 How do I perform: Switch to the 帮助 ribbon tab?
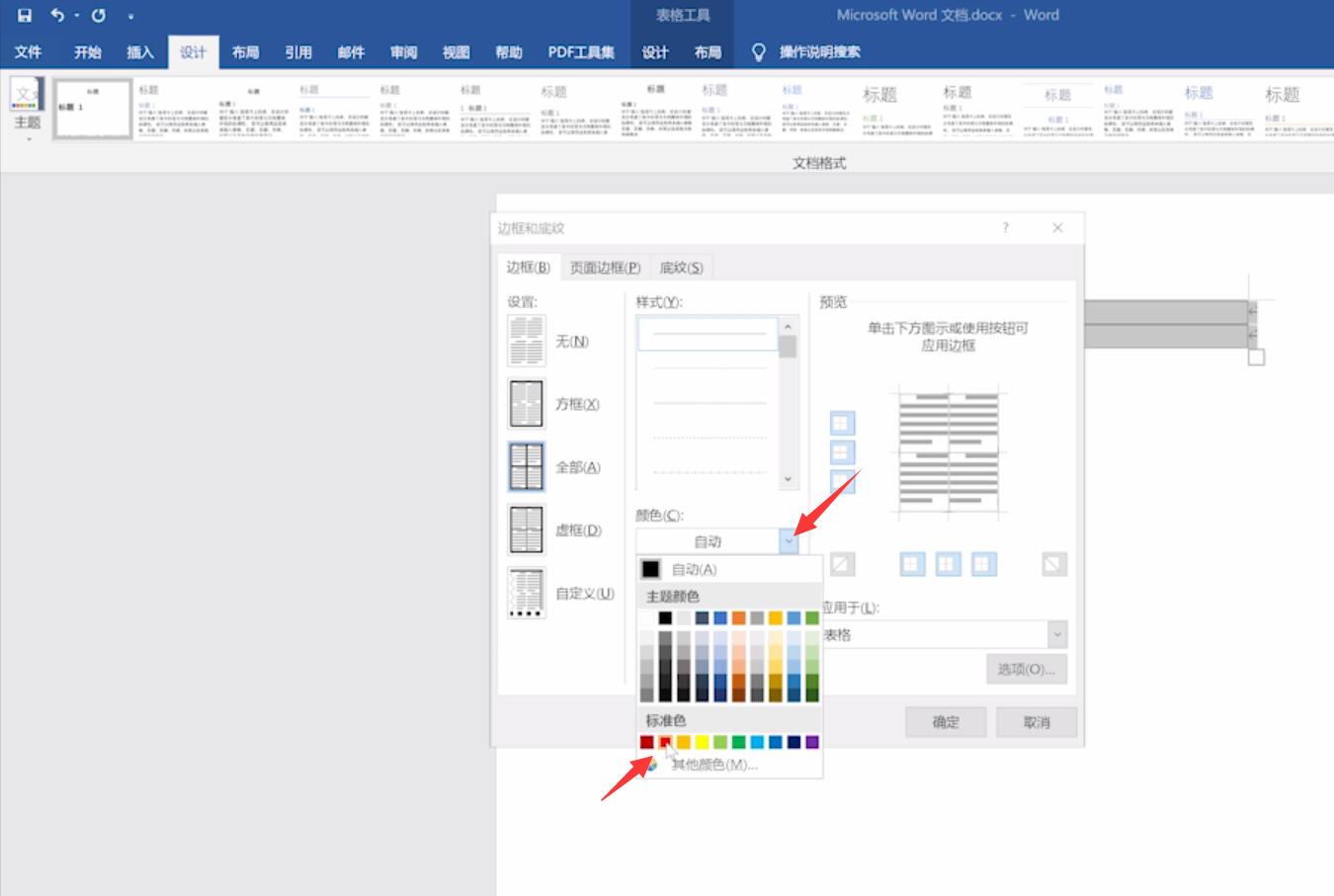(x=508, y=51)
